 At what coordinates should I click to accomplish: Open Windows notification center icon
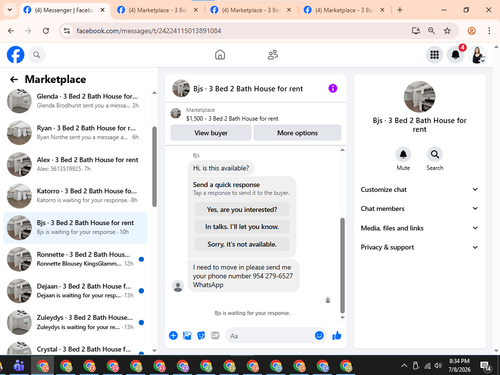[x=486, y=366]
